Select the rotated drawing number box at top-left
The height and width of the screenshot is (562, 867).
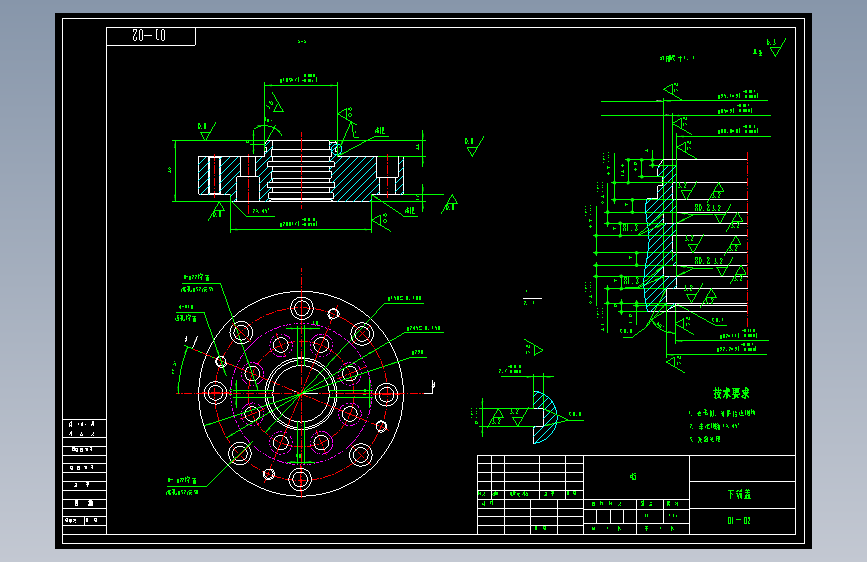coord(150,37)
